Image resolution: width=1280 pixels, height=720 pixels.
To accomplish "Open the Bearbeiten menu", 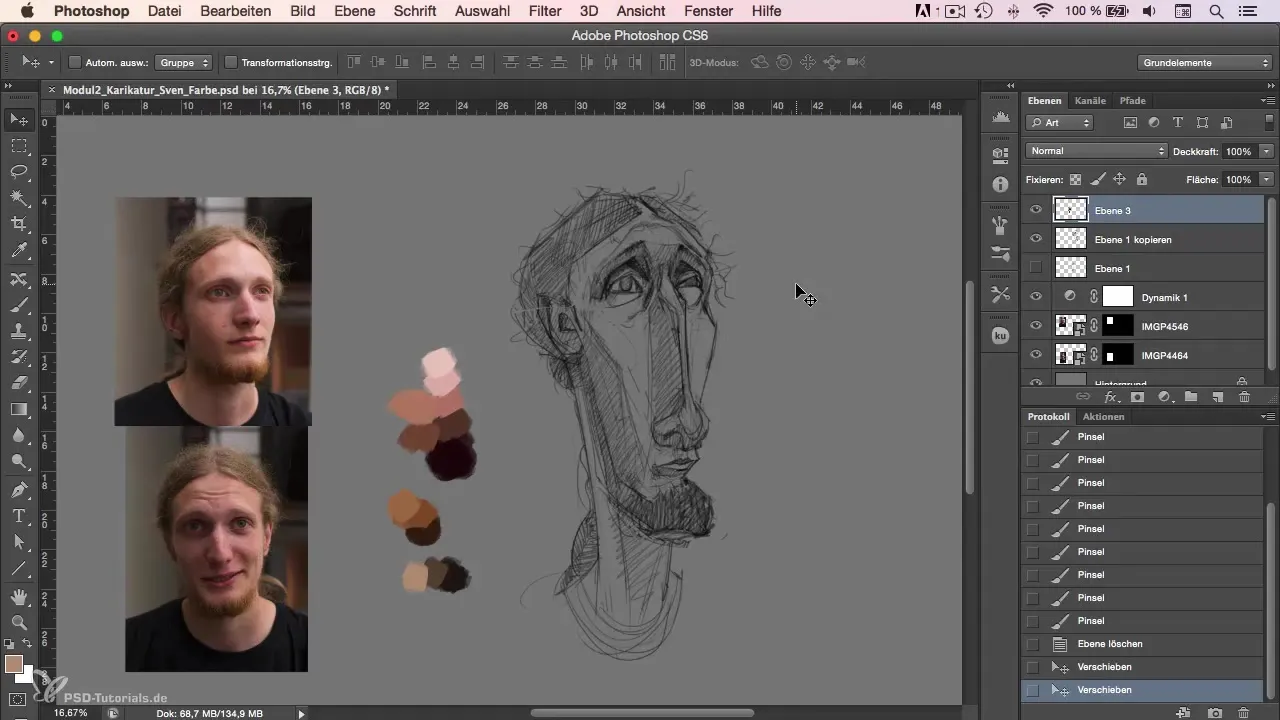I will point(235,11).
